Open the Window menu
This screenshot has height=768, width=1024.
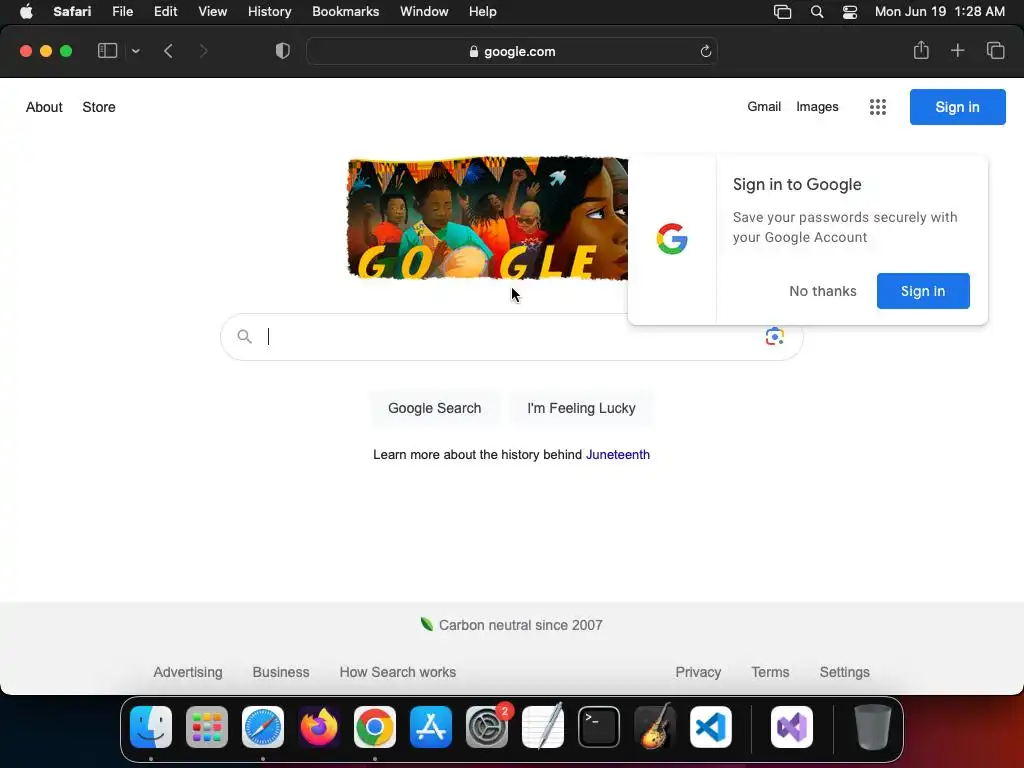424,12
